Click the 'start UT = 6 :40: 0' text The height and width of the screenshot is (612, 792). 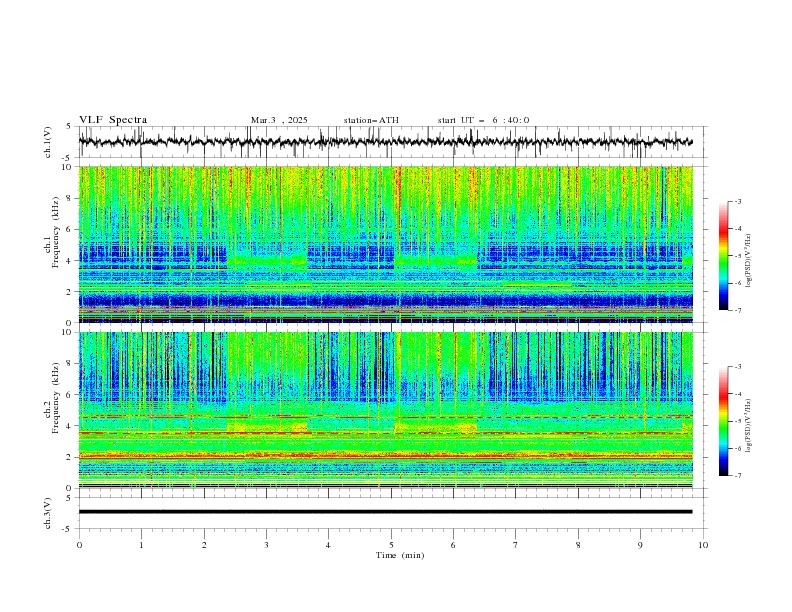(483, 120)
